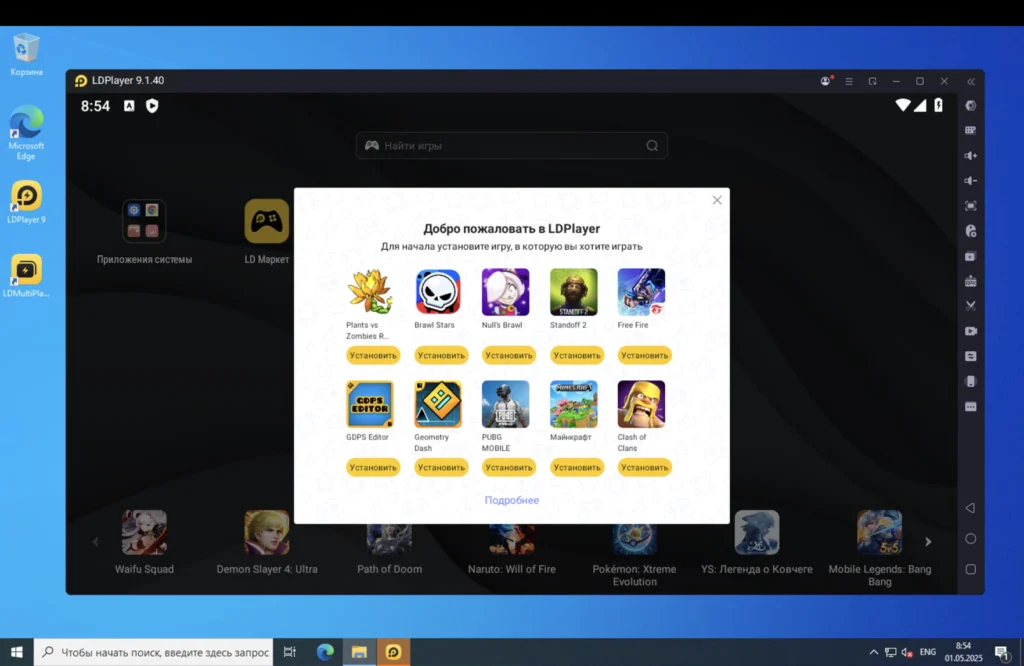Open keyboard mapping tool in sidebar

click(970, 131)
